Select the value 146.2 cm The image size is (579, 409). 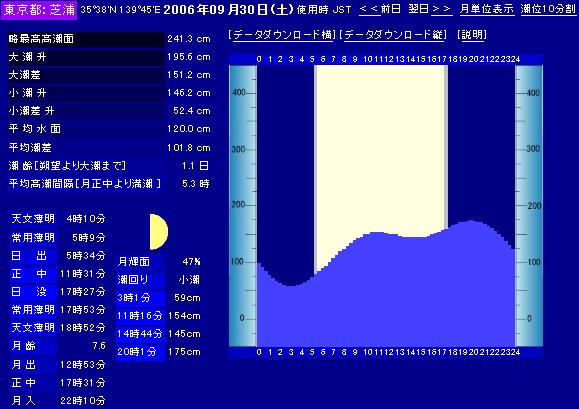189,93
